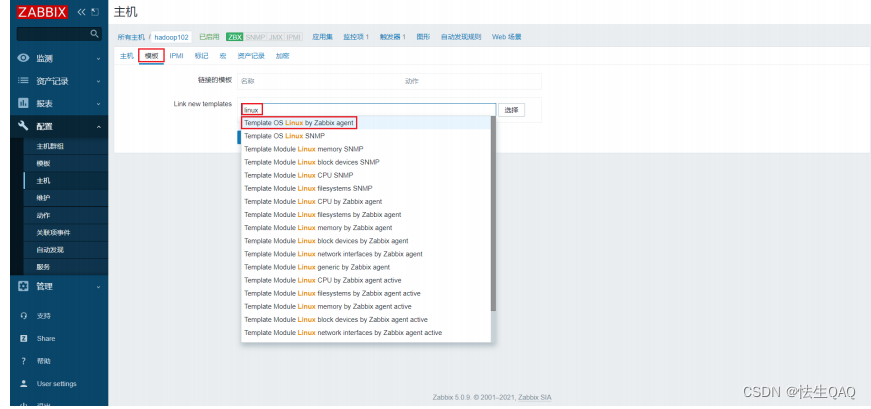Click the headset icon for 支持

(x=23, y=316)
